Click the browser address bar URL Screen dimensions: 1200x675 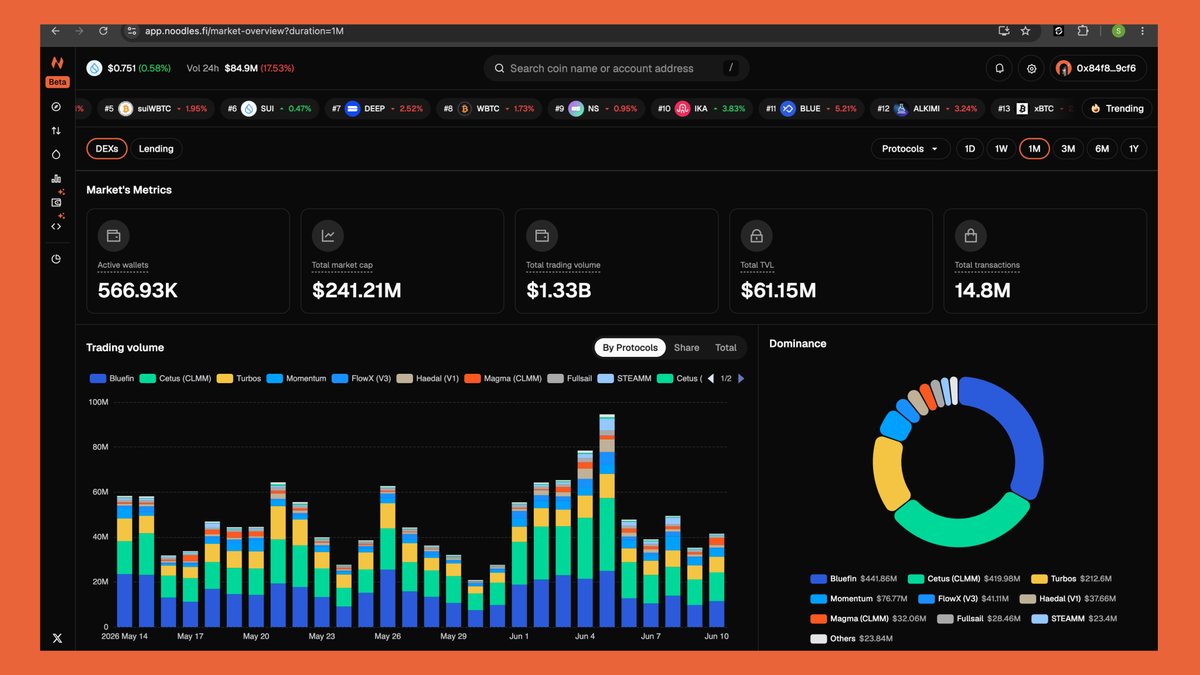coord(244,31)
